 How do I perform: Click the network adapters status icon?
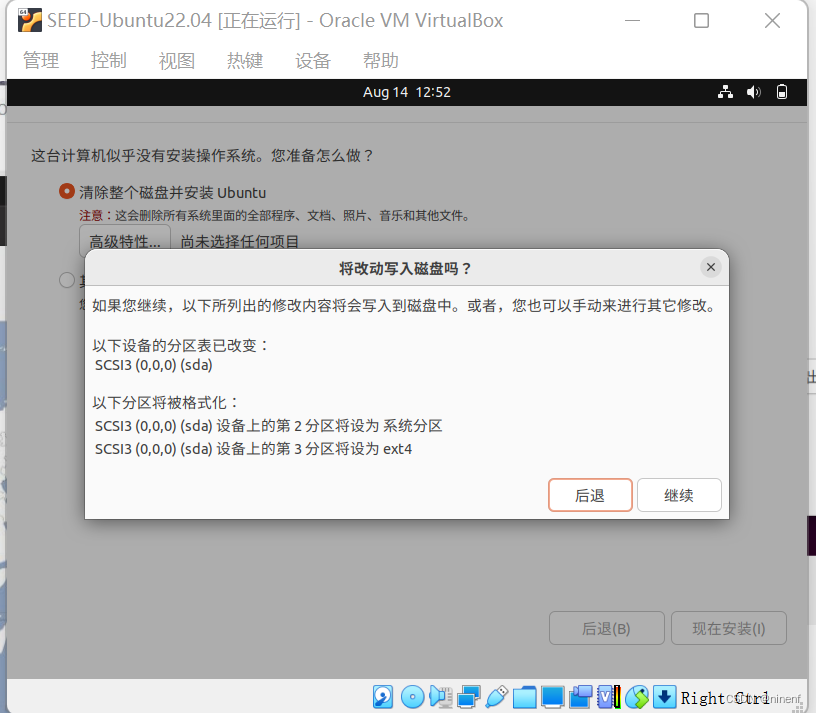point(469,697)
